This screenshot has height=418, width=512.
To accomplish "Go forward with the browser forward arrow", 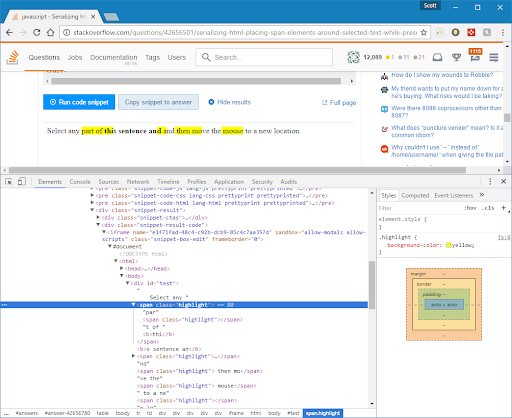I will 23,32.
